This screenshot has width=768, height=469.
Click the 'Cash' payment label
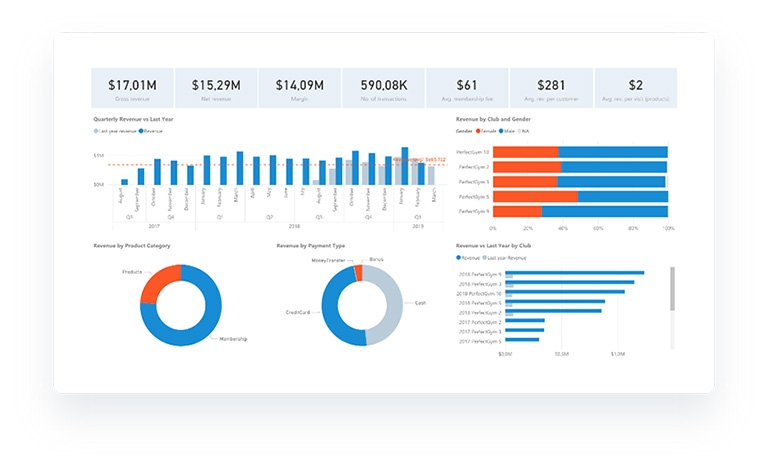(x=420, y=303)
